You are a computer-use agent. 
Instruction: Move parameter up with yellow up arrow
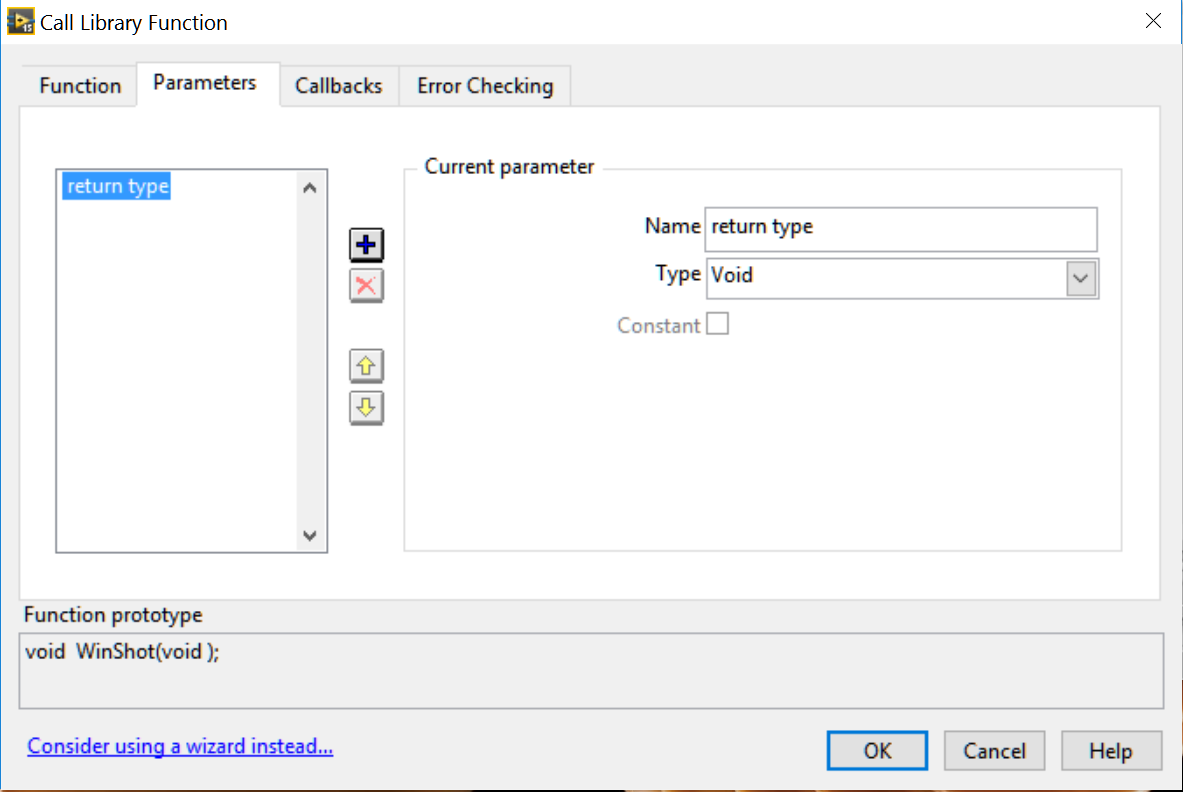(366, 367)
